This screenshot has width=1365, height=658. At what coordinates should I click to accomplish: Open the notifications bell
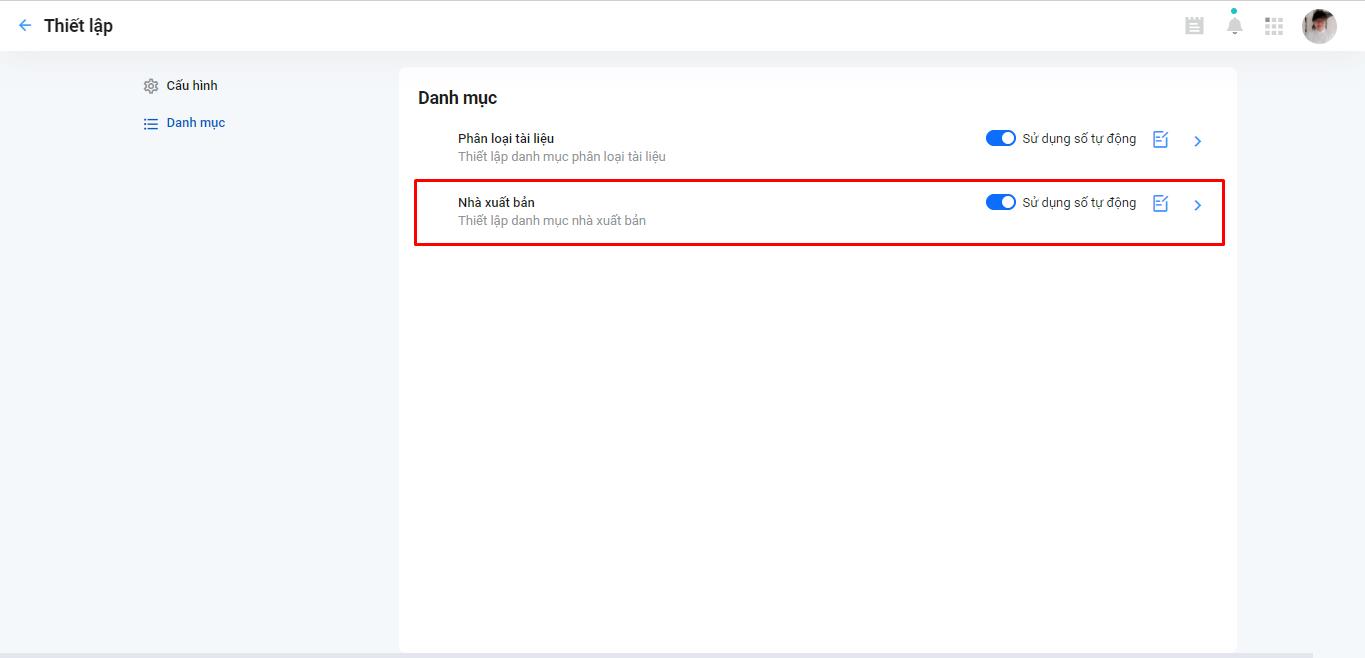[x=1235, y=26]
